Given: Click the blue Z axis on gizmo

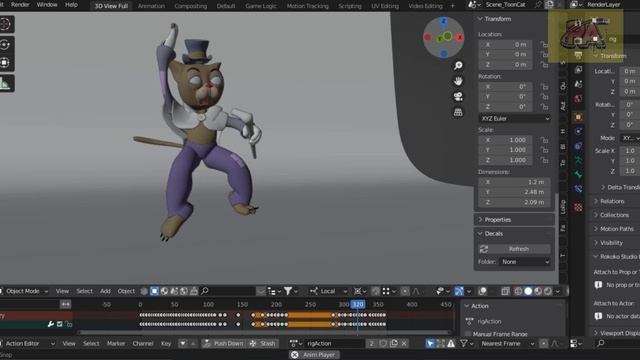Looking at the screenshot, I should (444, 21).
